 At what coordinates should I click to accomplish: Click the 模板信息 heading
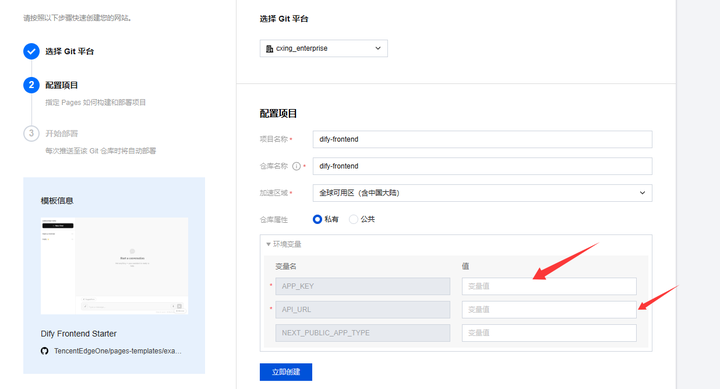[57, 201]
